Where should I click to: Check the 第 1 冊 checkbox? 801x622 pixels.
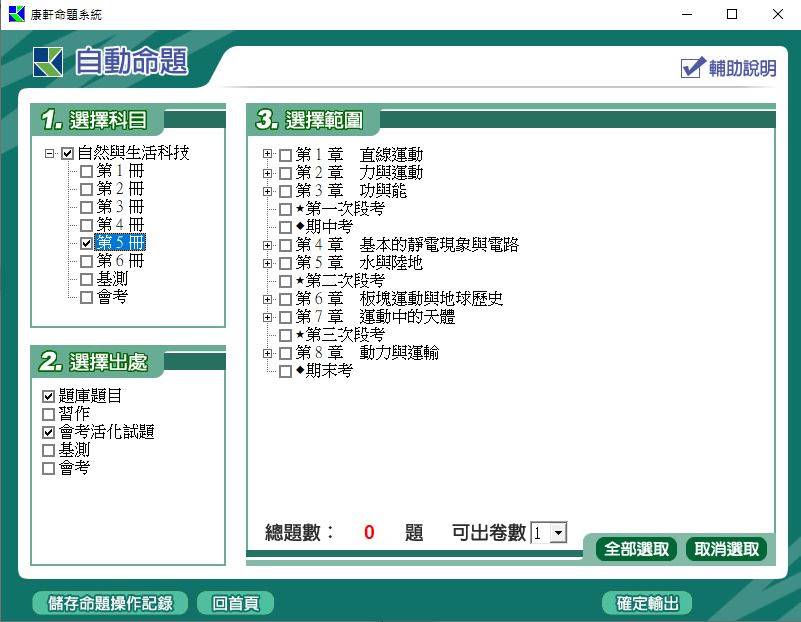coord(86,171)
